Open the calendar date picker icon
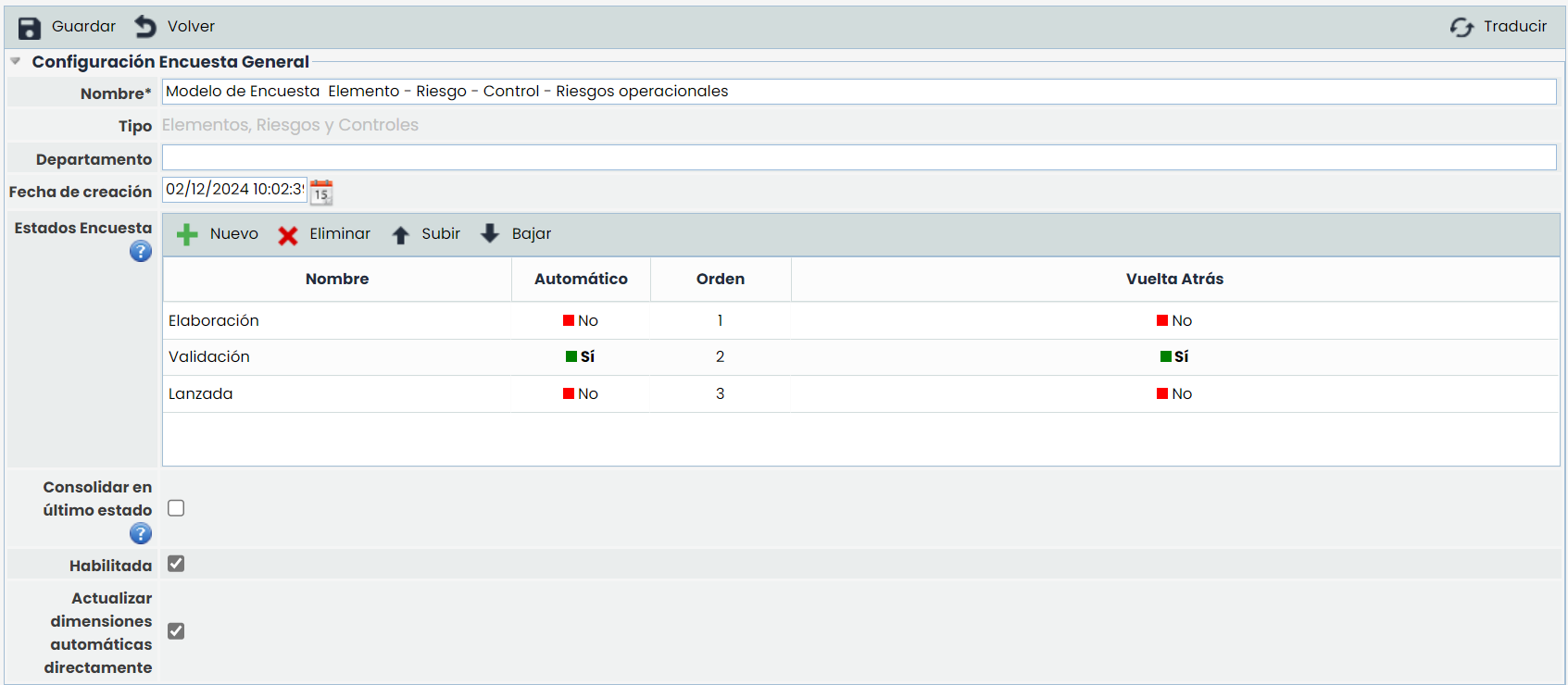The height and width of the screenshot is (685, 1568). pos(321,192)
